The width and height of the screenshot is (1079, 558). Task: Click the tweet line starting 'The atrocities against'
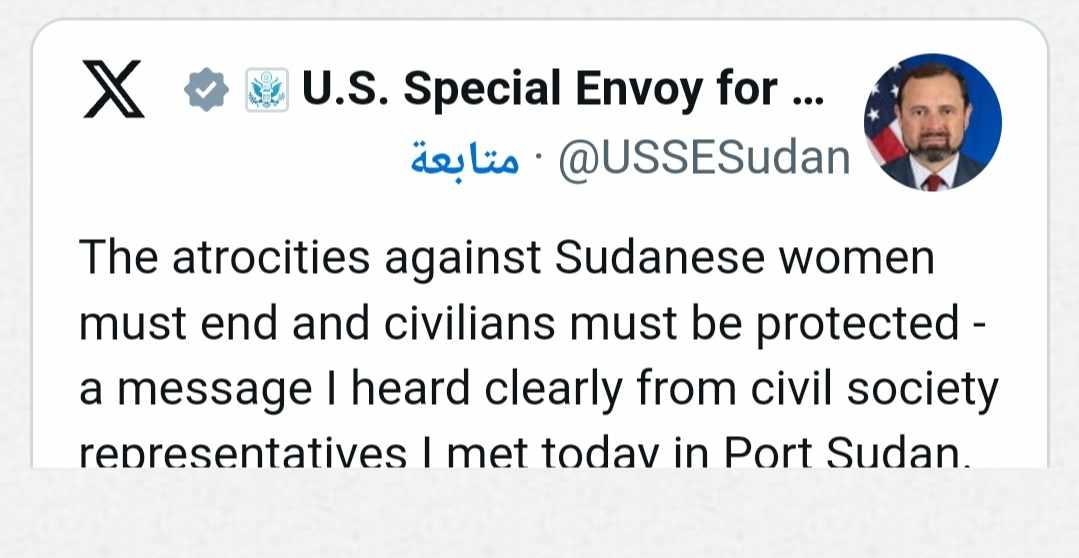coord(506,259)
